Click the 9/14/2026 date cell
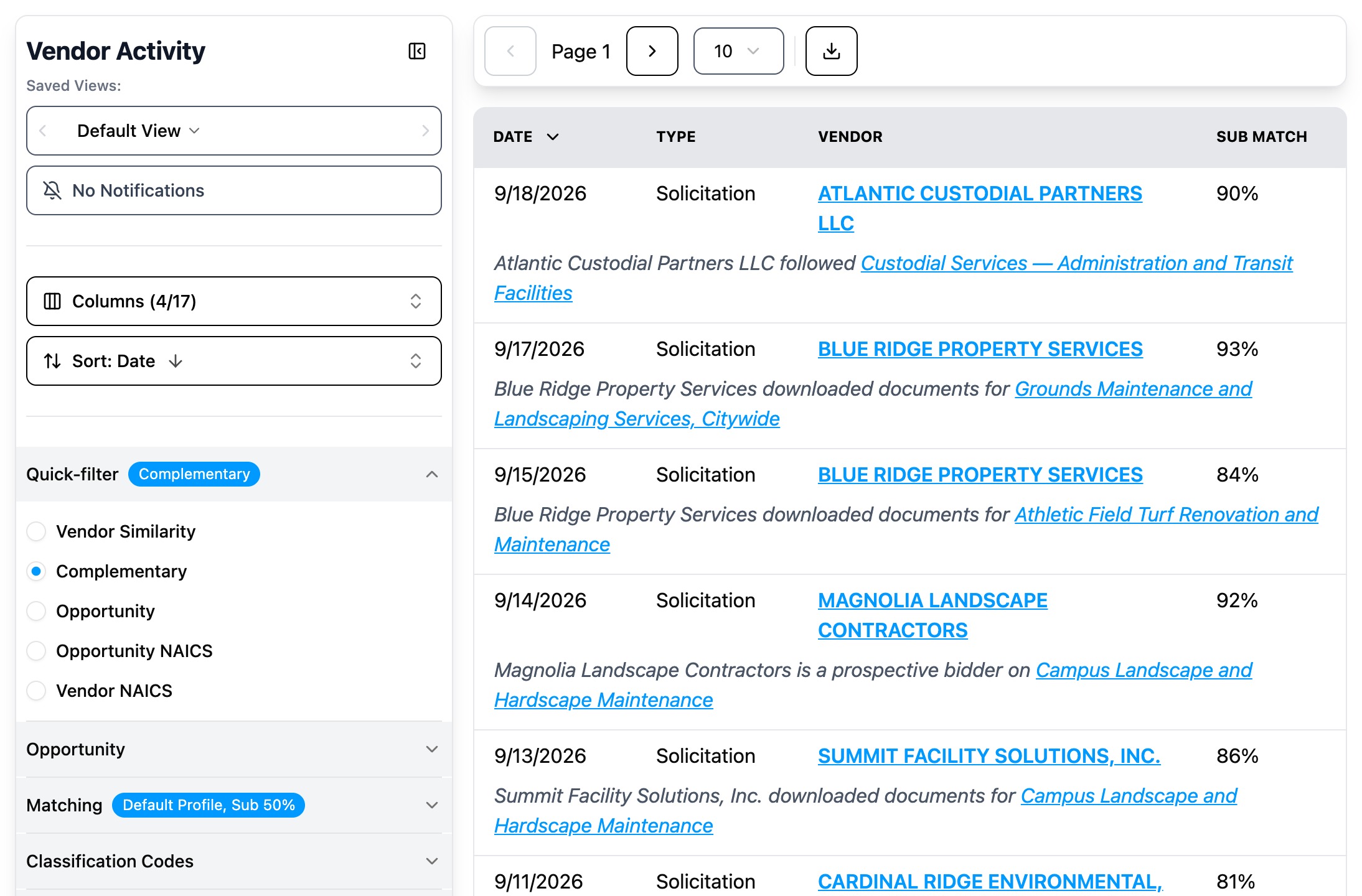Image resolution: width=1362 pixels, height=896 pixels. tap(540, 600)
